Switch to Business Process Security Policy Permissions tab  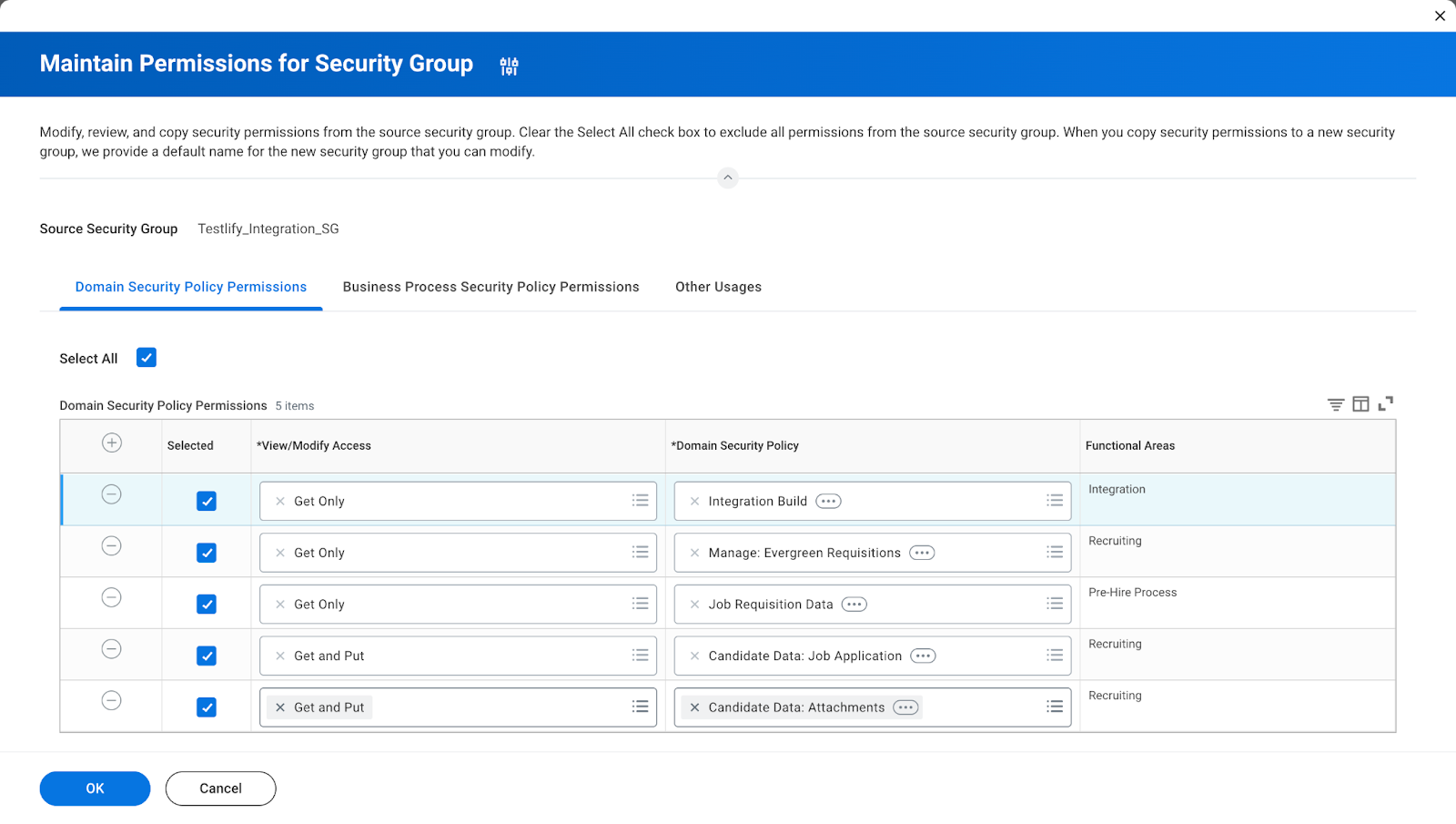[x=490, y=287]
